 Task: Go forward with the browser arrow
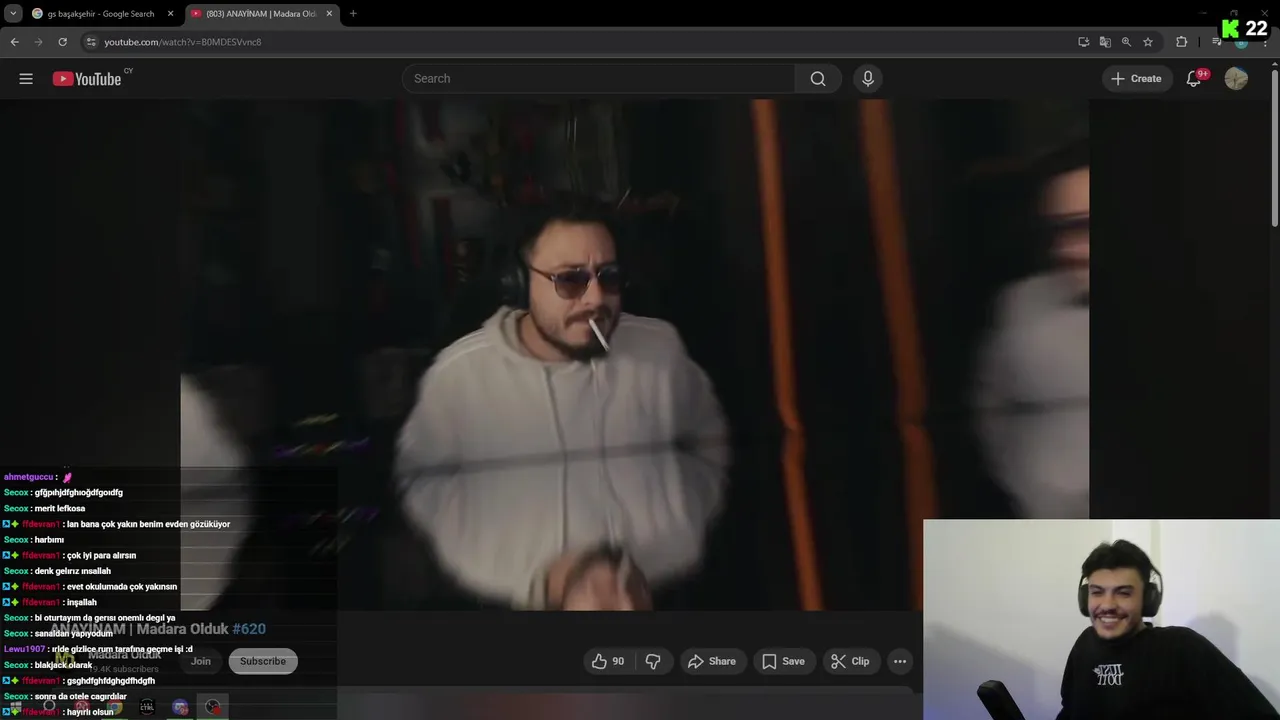(x=38, y=42)
